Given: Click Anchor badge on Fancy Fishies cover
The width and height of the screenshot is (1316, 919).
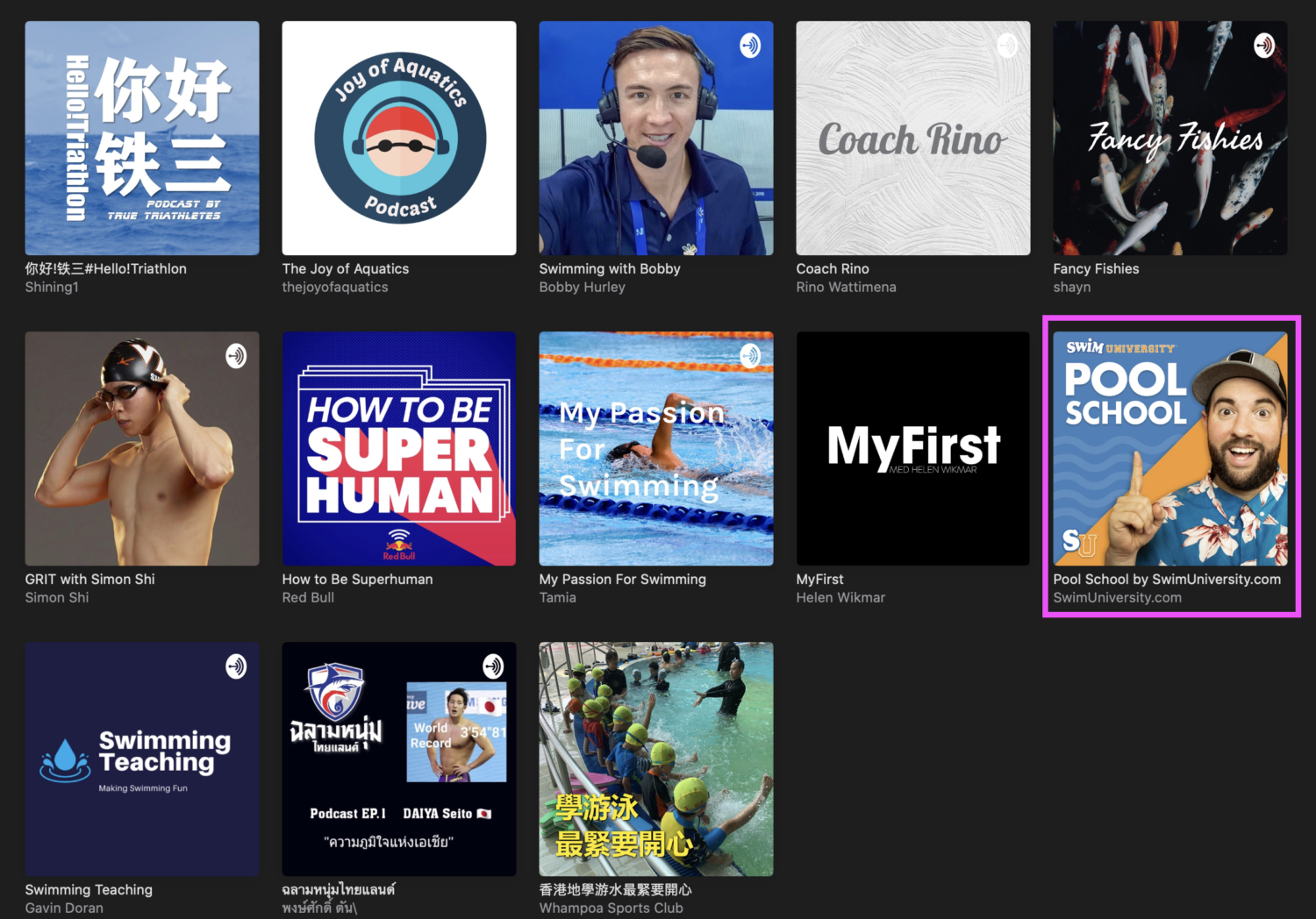Looking at the screenshot, I should [x=1264, y=46].
